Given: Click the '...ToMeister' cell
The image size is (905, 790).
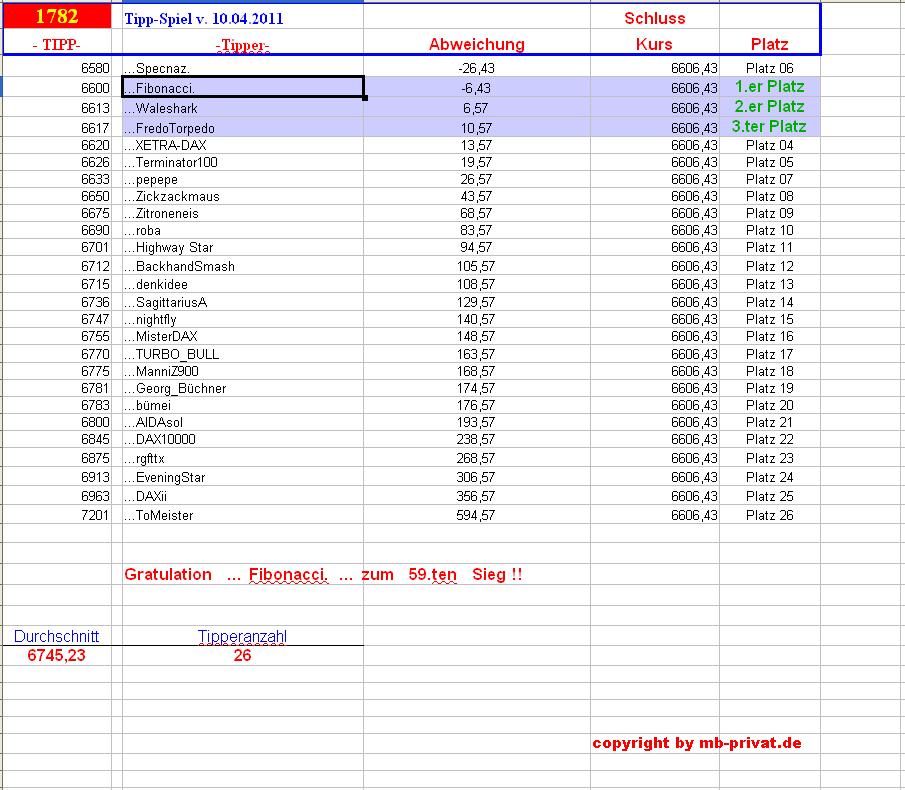Looking at the screenshot, I should (x=243, y=515).
